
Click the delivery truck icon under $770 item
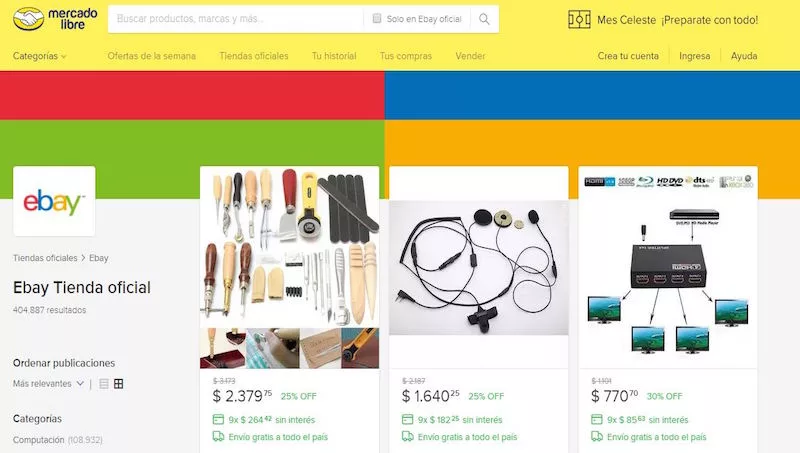tap(597, 437)
